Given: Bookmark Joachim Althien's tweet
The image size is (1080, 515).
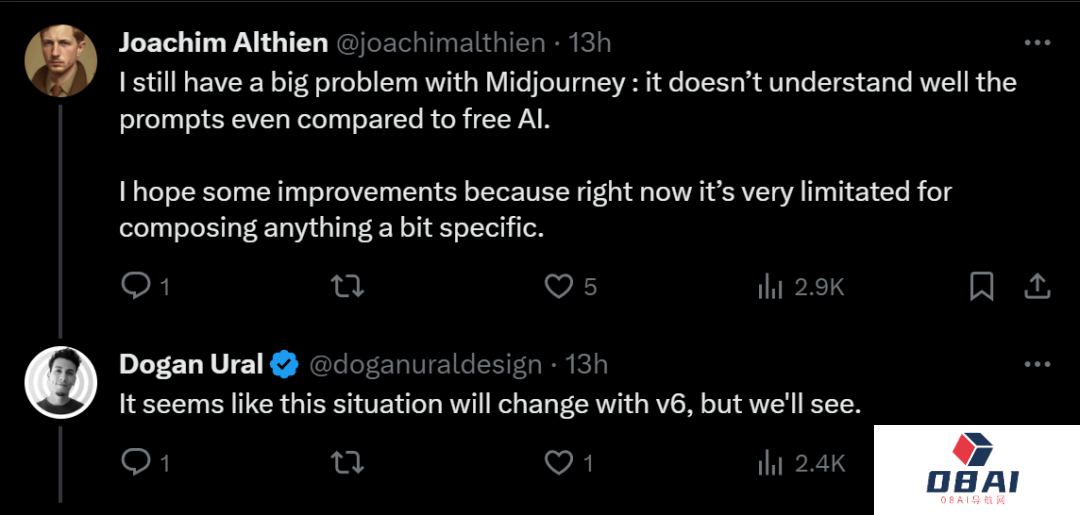Looking at the screenshot, I should (x=982, y=287).
